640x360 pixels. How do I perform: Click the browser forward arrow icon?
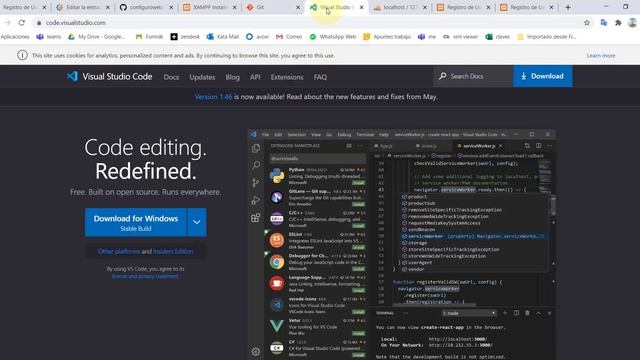(7, 23)
